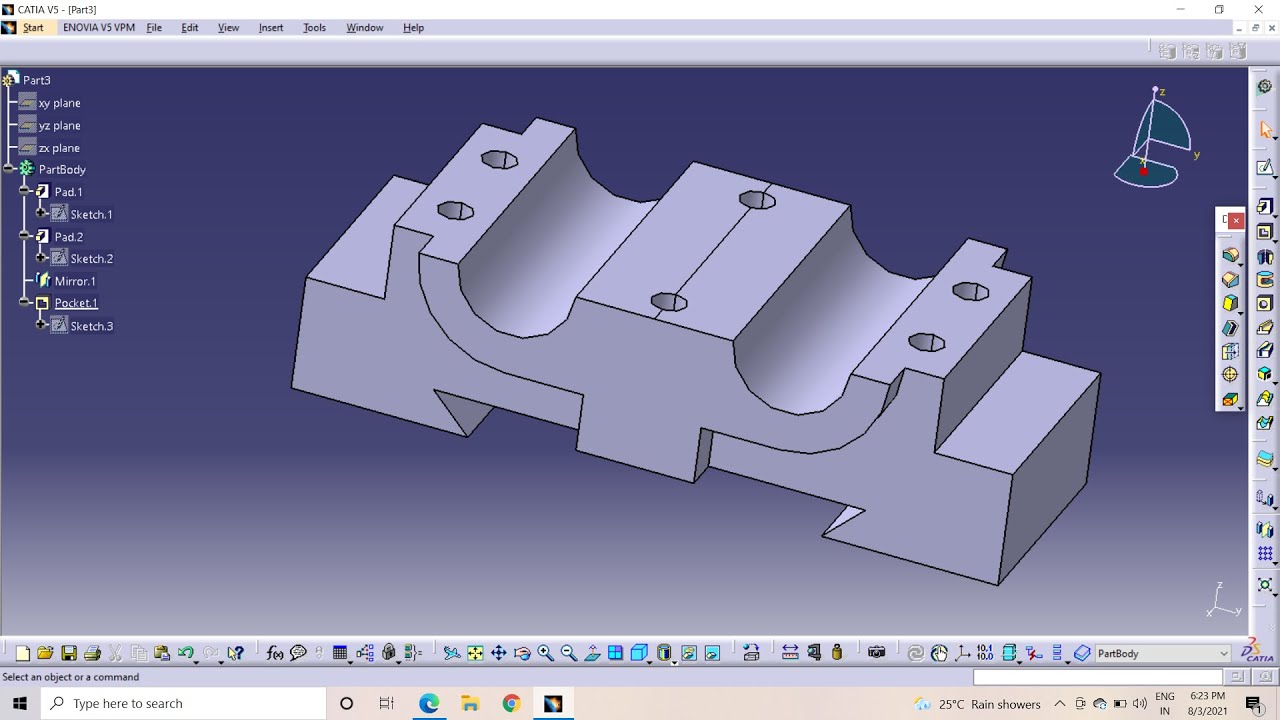Swap the visible space

click(x=712, y=653)
